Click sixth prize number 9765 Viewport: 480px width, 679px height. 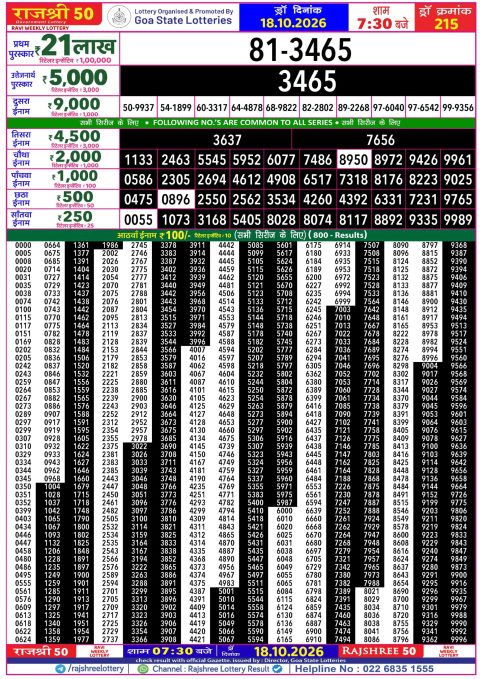tap(458, 200)
